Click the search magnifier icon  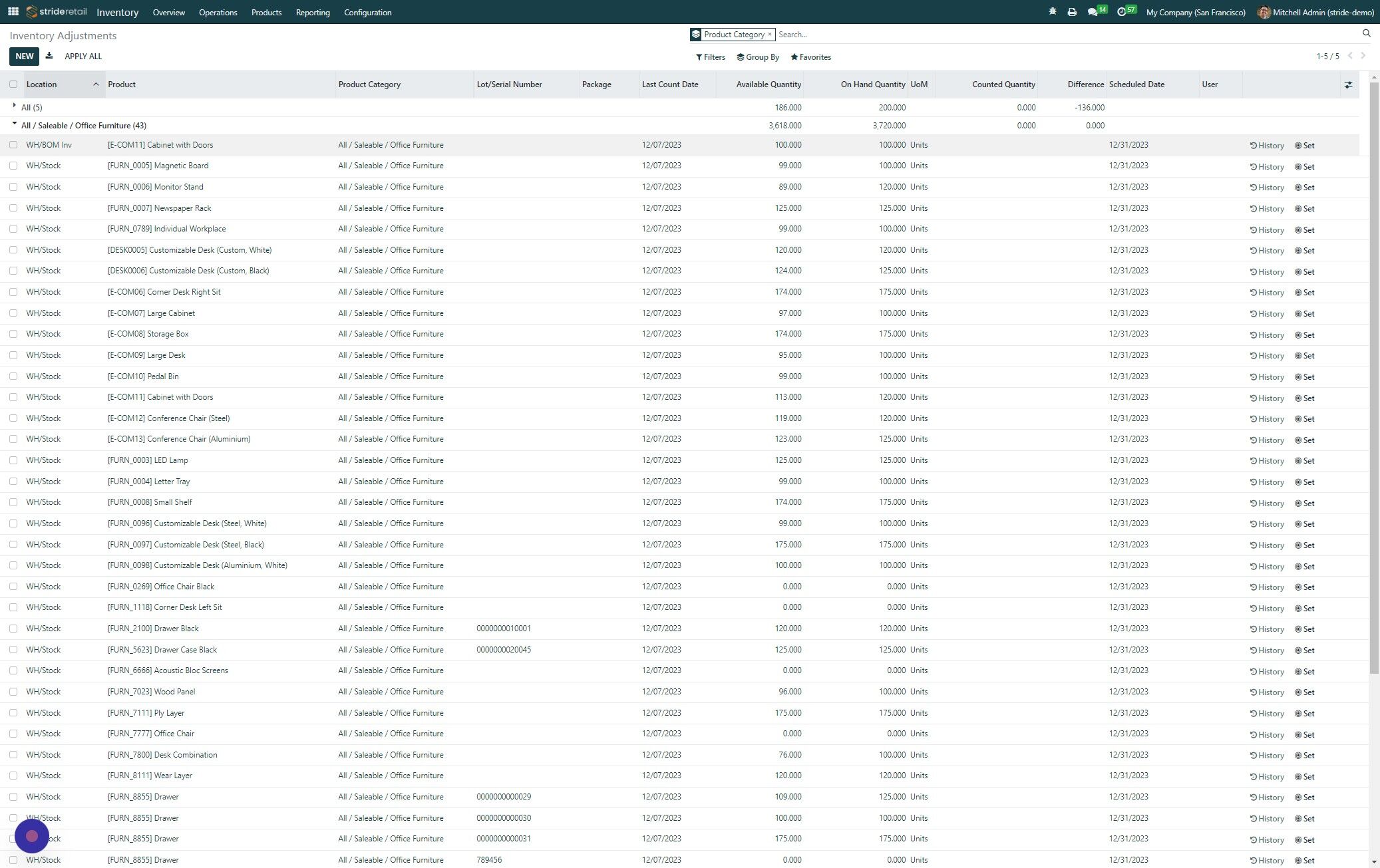click(x=1366, y=33)
